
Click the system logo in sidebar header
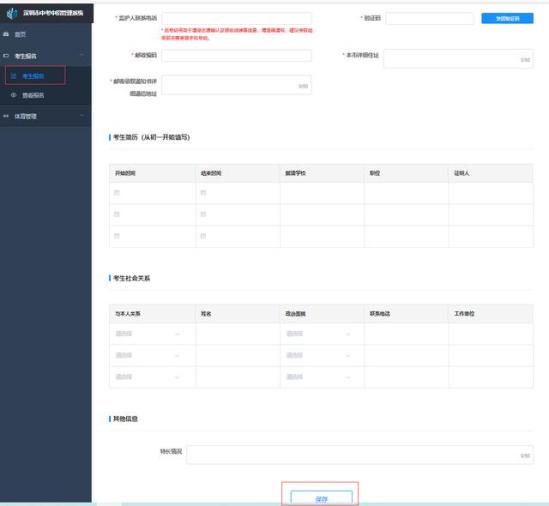point(12,13)
